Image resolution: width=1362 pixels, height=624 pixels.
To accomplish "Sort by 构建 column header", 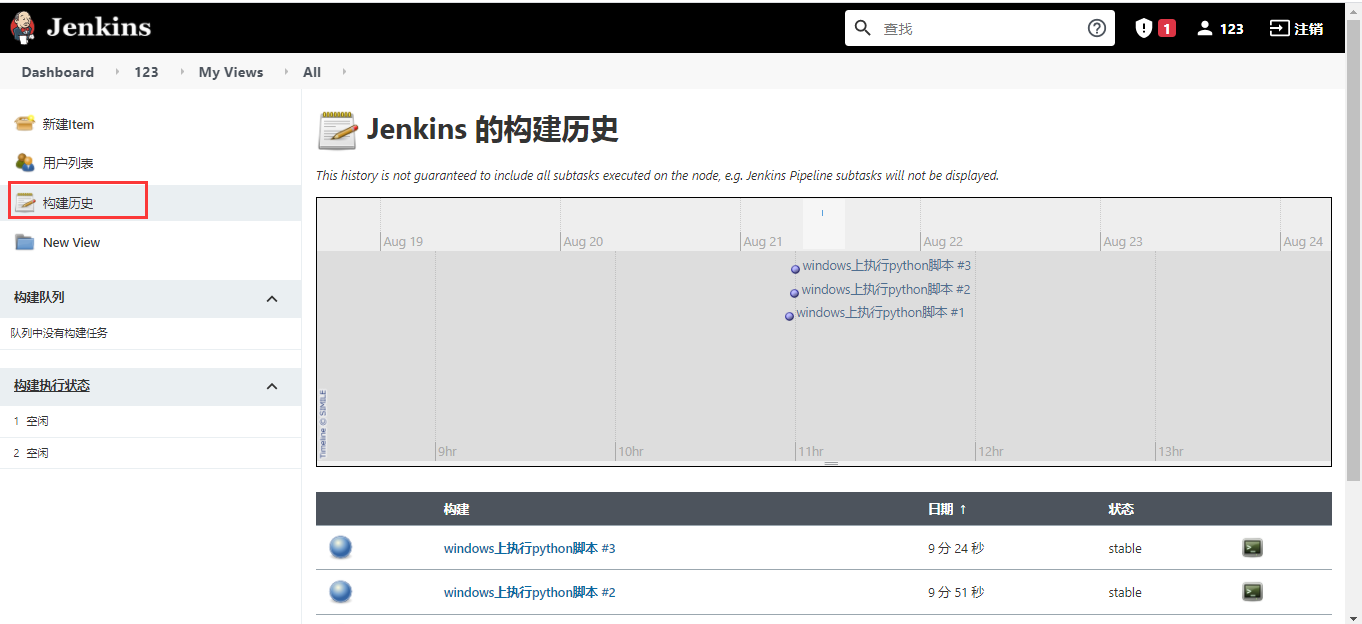I will pos(457,509).
